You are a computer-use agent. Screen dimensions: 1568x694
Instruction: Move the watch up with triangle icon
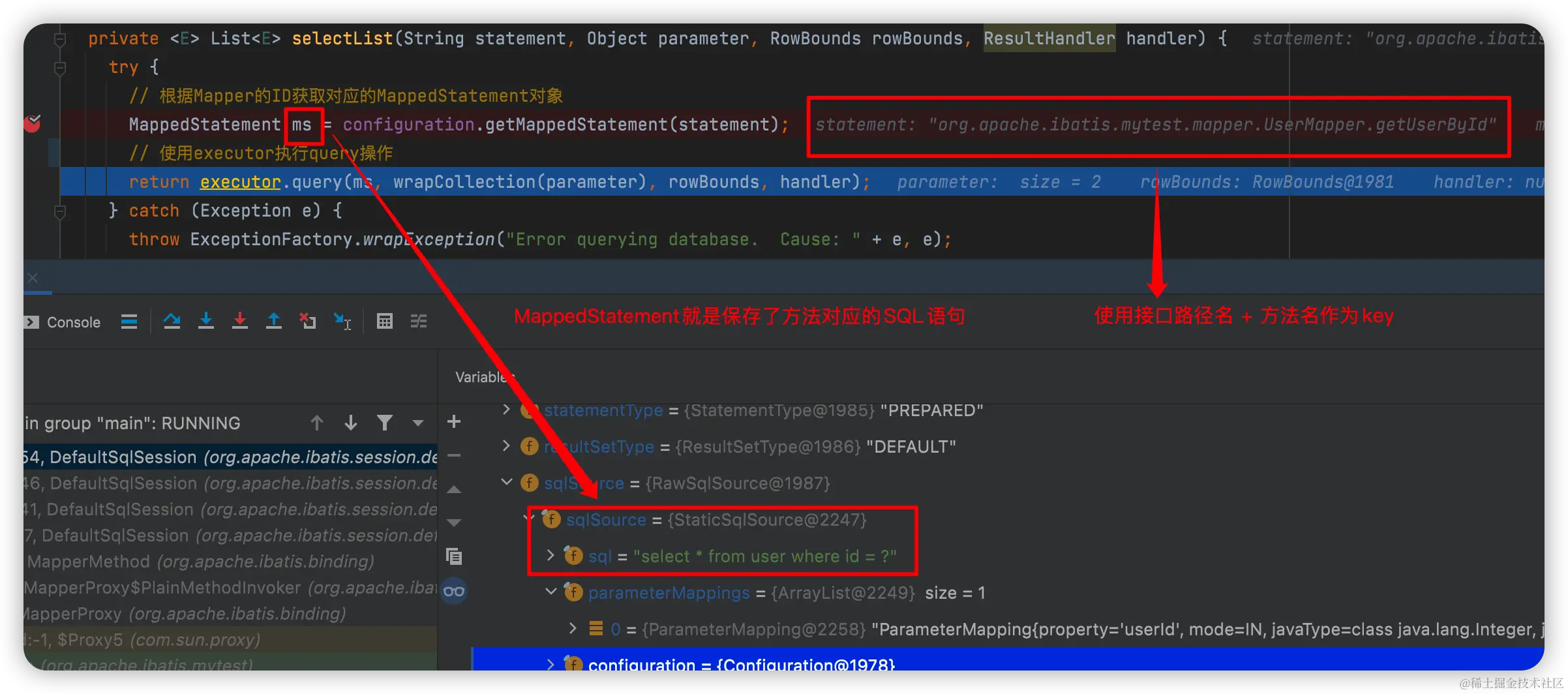454,489
